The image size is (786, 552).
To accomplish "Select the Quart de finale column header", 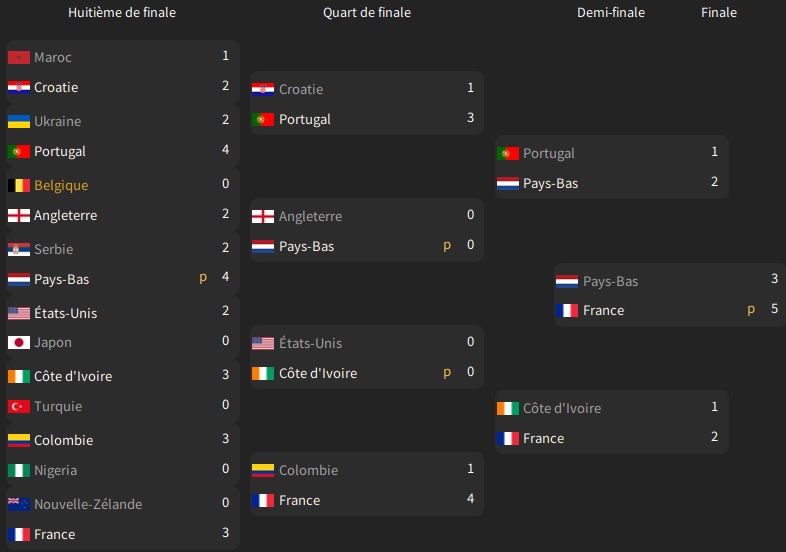I will [367, 13].
